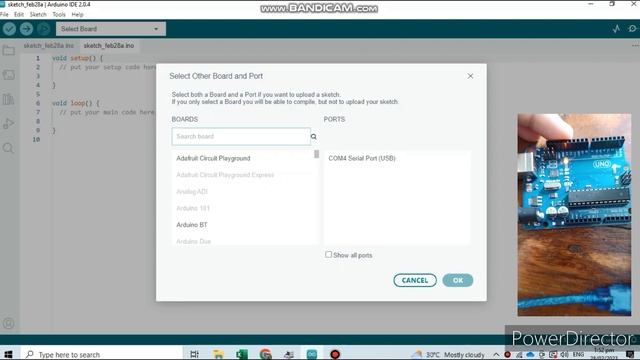Screen dimensions: 640x360
Task: Click the weather 30°C Mostly cloudy widget
Action: [x=448, y=354]
